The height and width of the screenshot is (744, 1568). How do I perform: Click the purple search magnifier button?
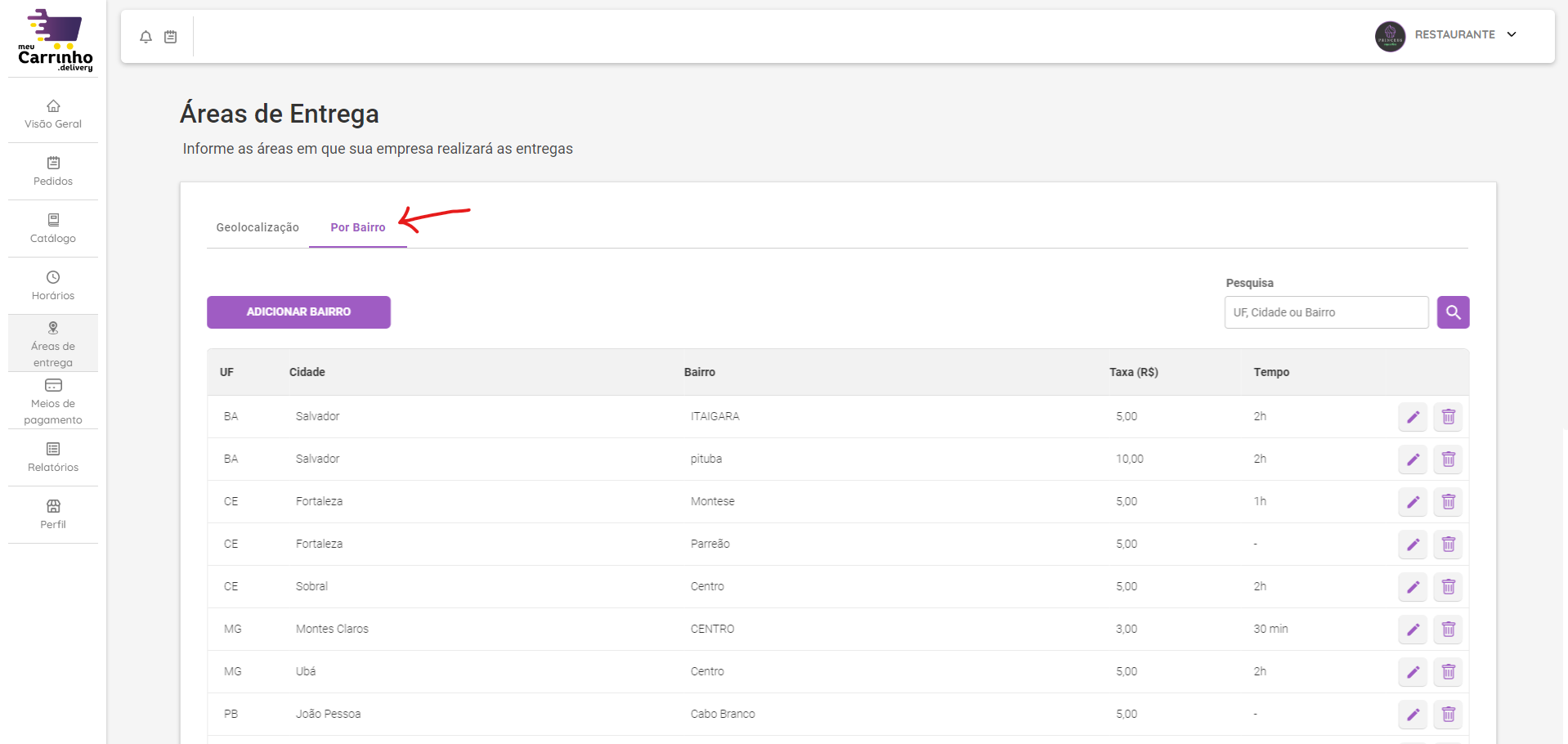pyautogui.click(x=1453, y=312)
